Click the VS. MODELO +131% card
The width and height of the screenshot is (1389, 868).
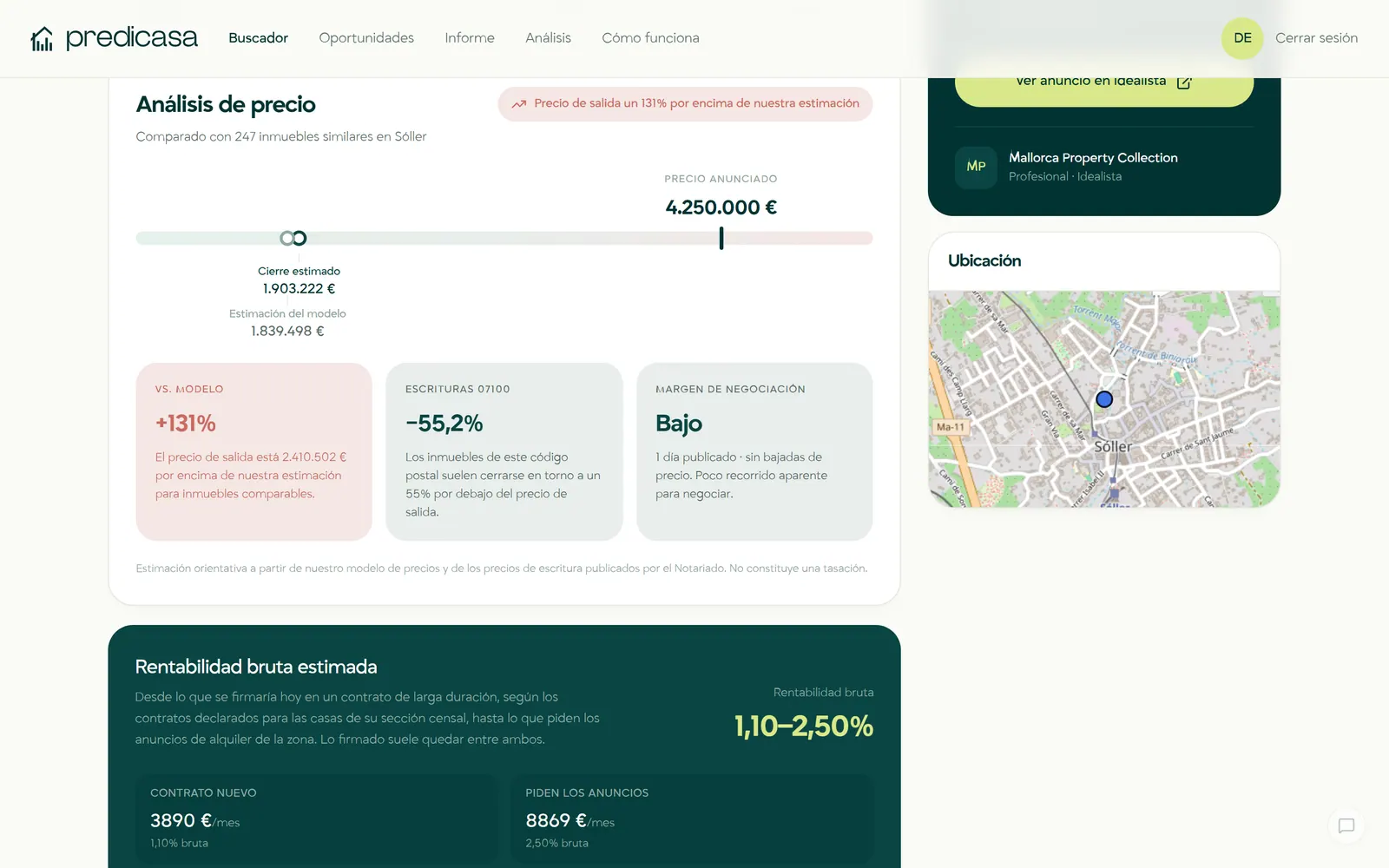[253, 451]
